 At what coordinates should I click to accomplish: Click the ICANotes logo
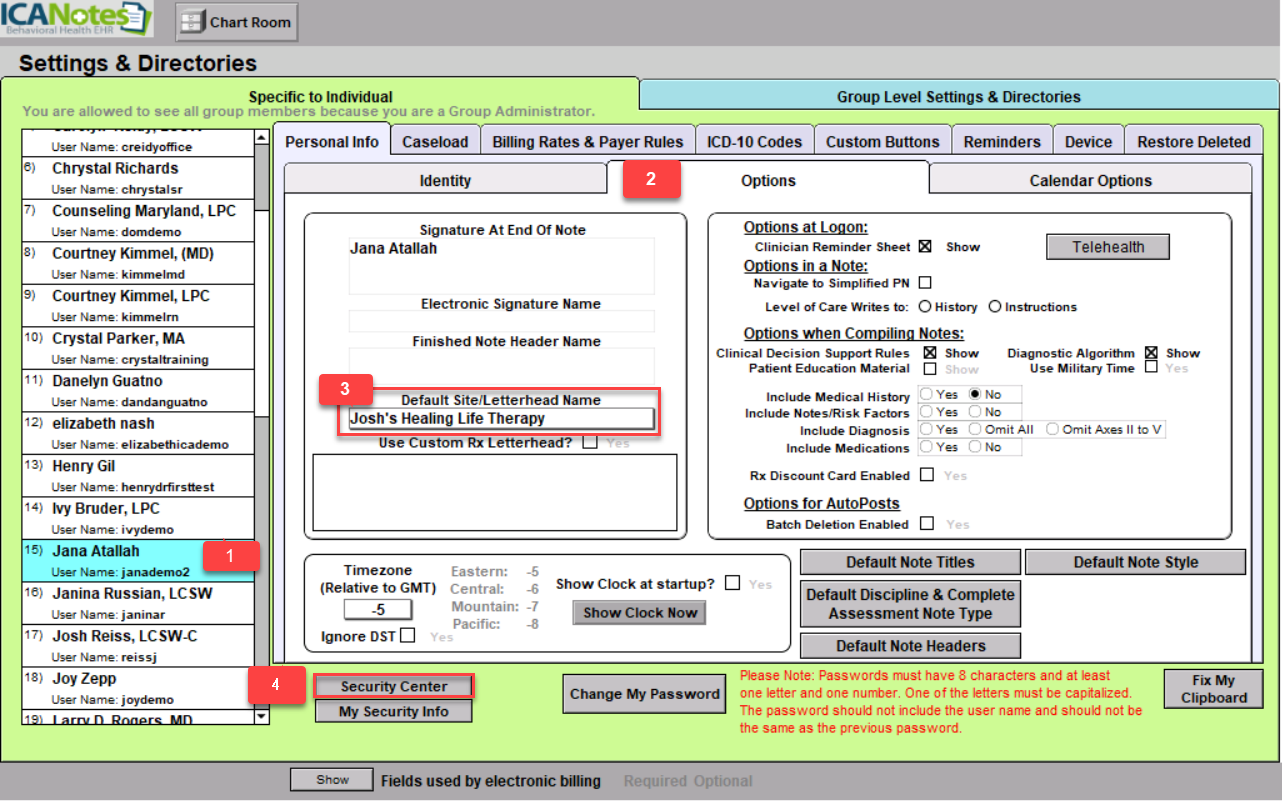click(77, 19)
